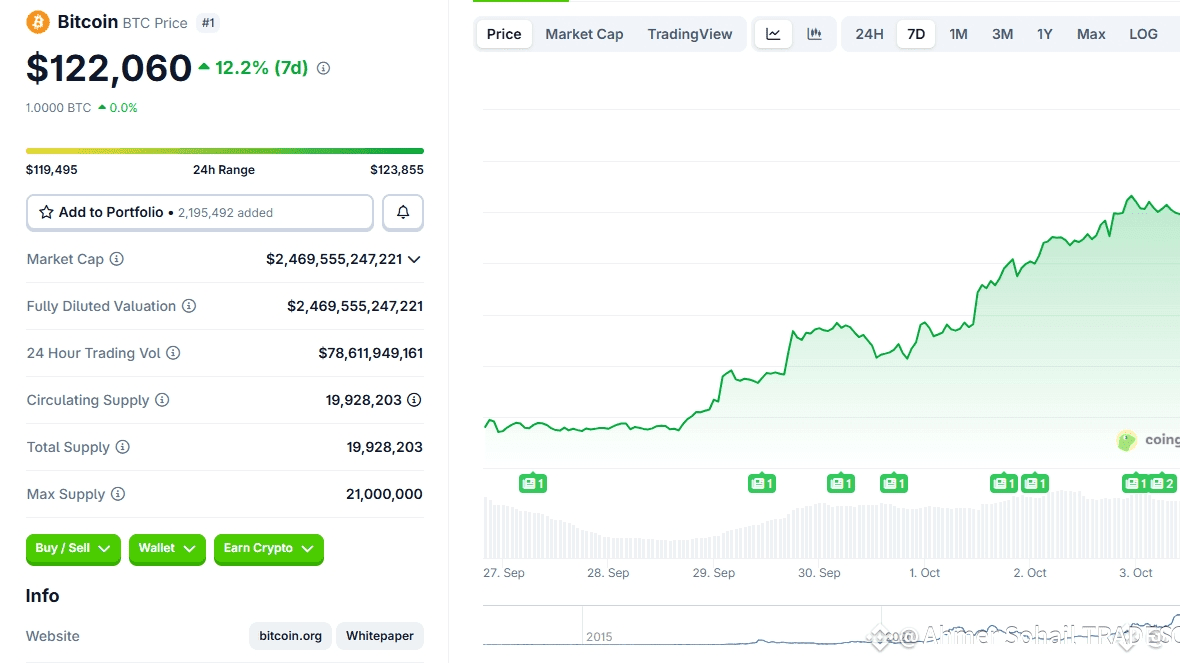
Task: Set chart range to 1M
Action: 958,34
